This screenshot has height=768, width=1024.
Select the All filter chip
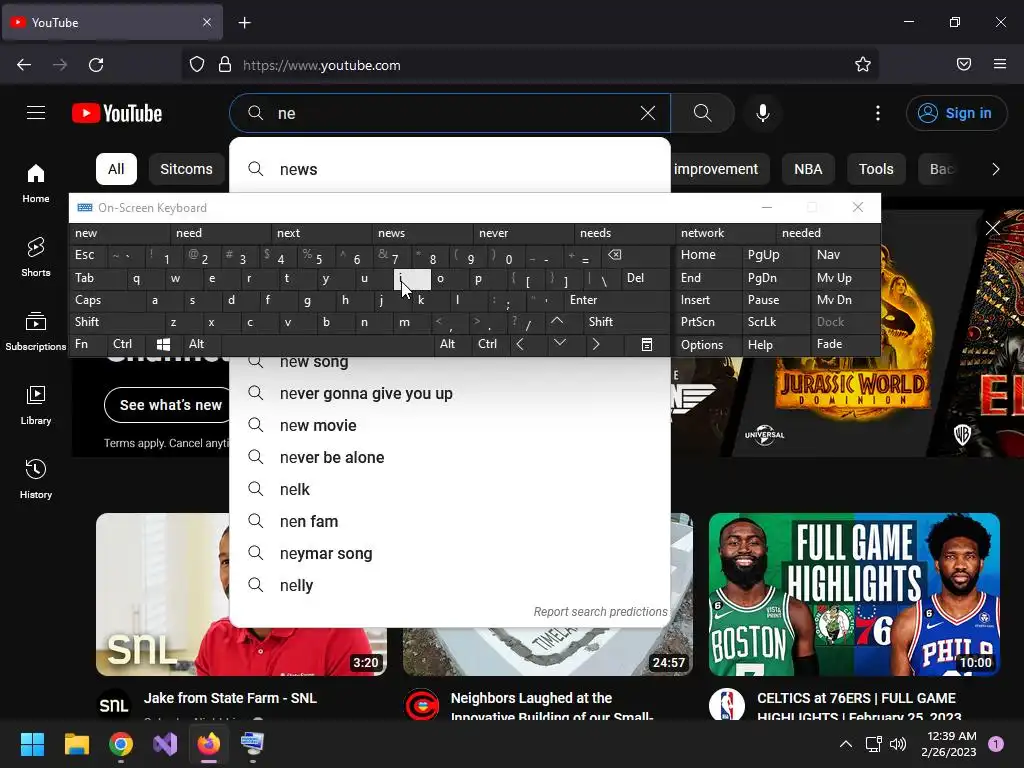[116, 169]
